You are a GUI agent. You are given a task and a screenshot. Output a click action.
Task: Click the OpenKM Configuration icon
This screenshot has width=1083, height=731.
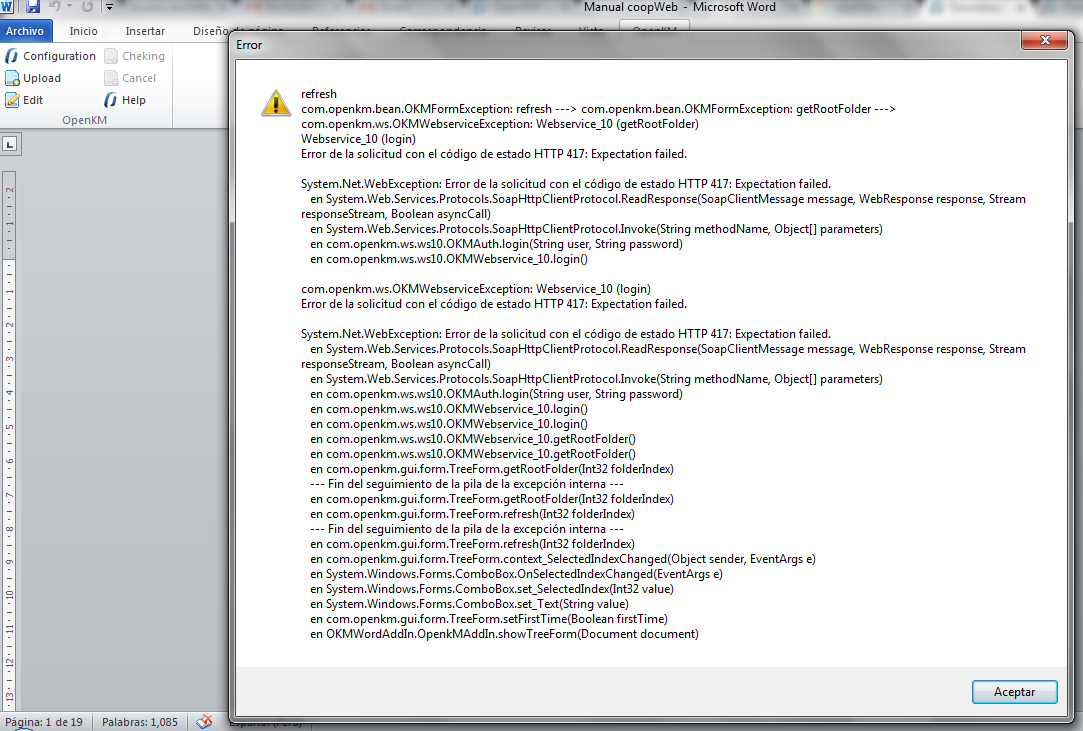12,56
